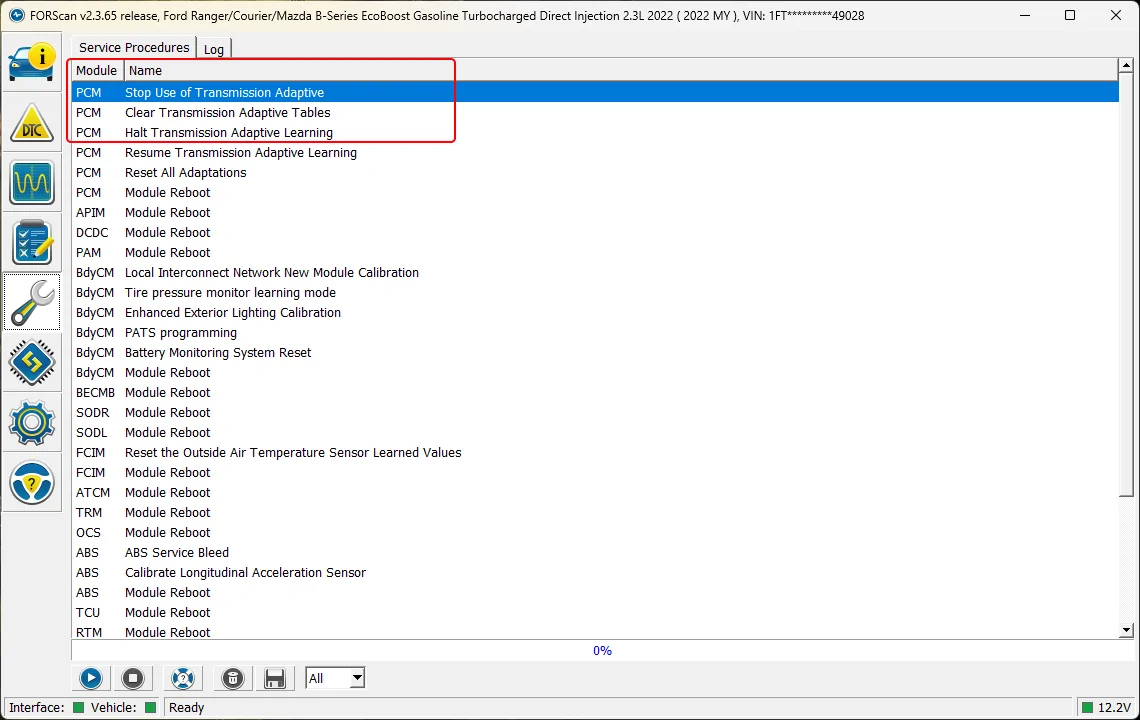Image resolution: width=1140 pixels, height=720 pixels.
Task: Select PAM Module Reboot row
Action: [595, 252]
